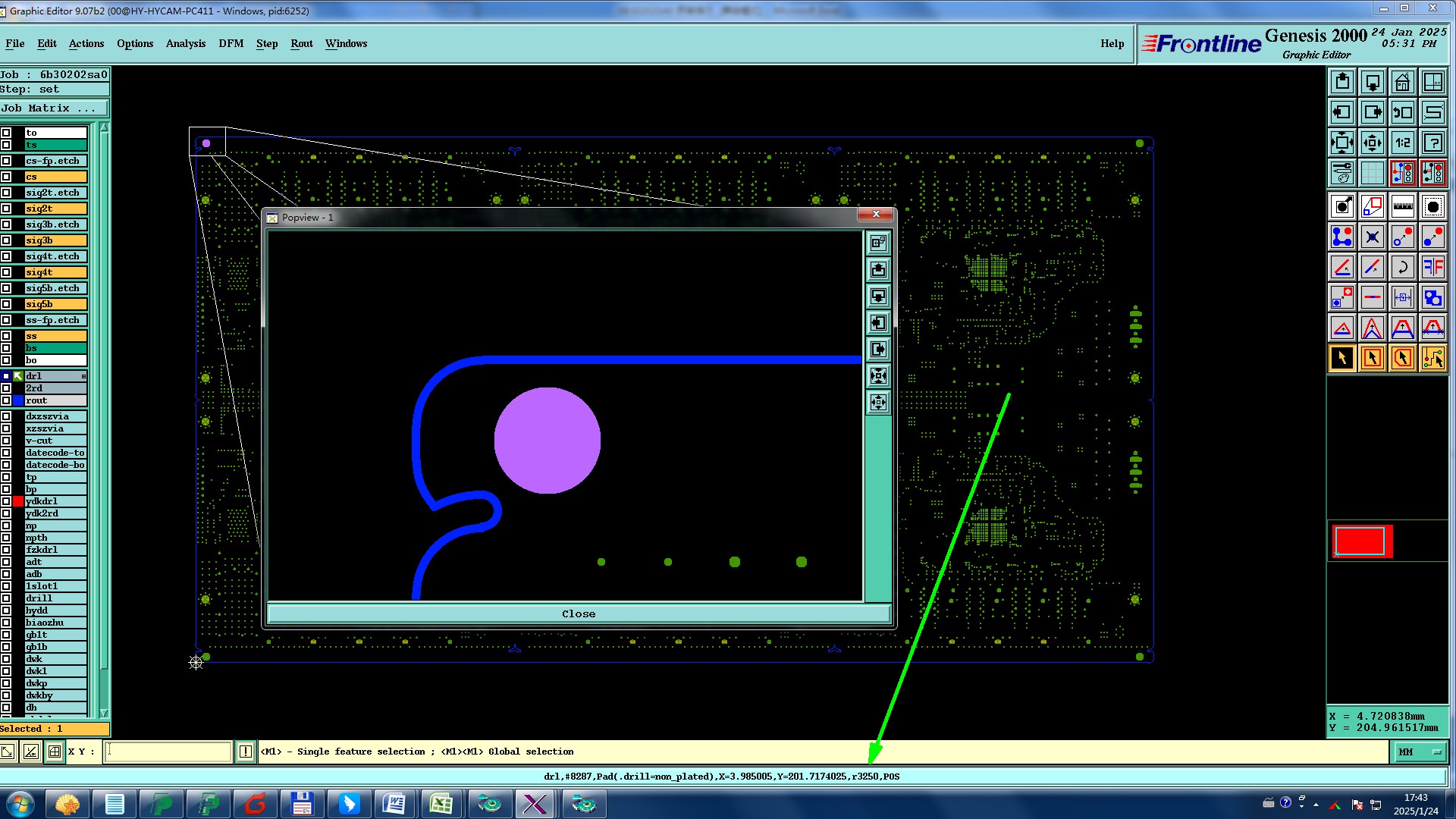Click the X Y coordinate input field

click(168, 752)
